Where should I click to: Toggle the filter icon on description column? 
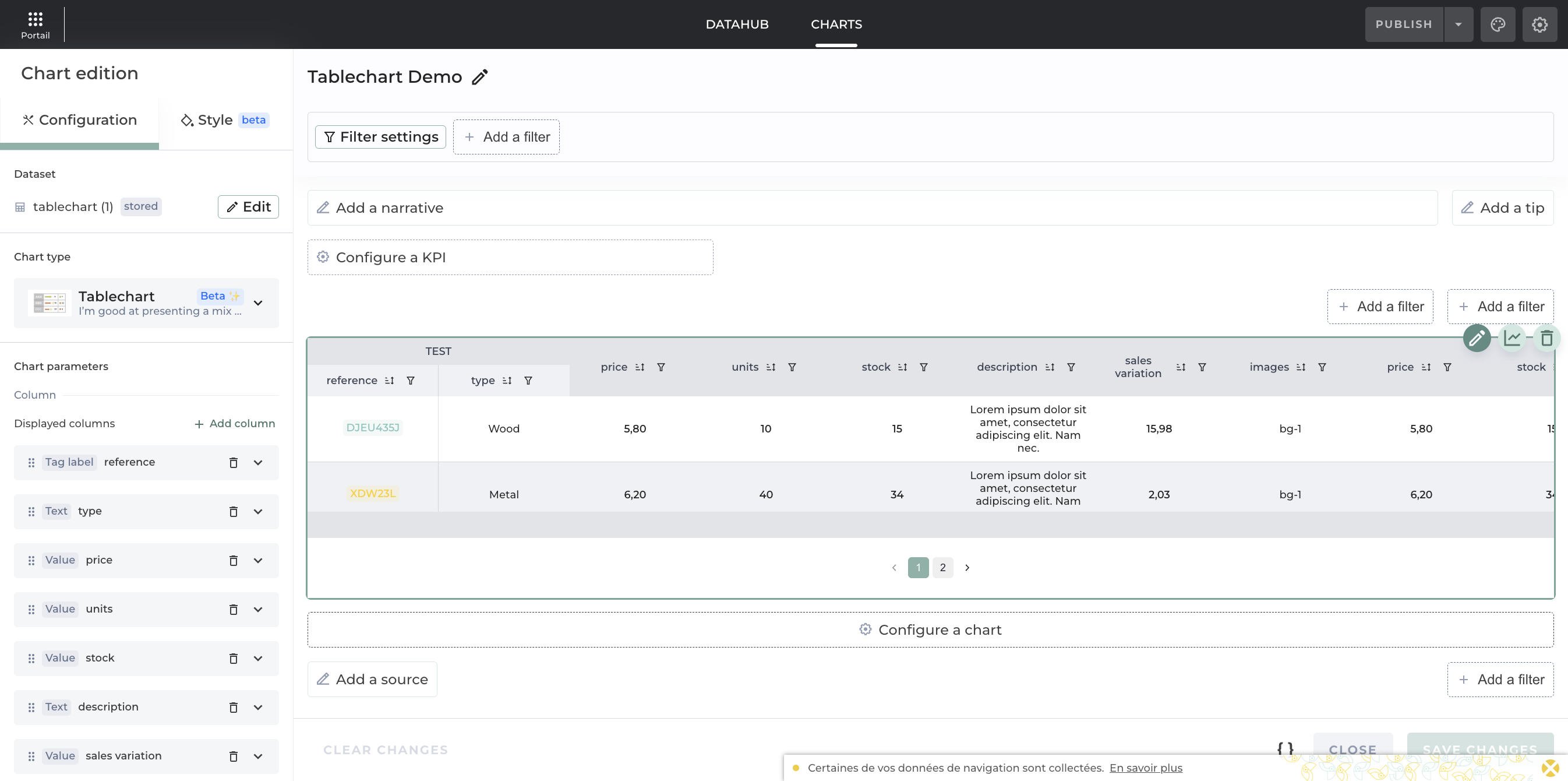(x=1071, y=367)
